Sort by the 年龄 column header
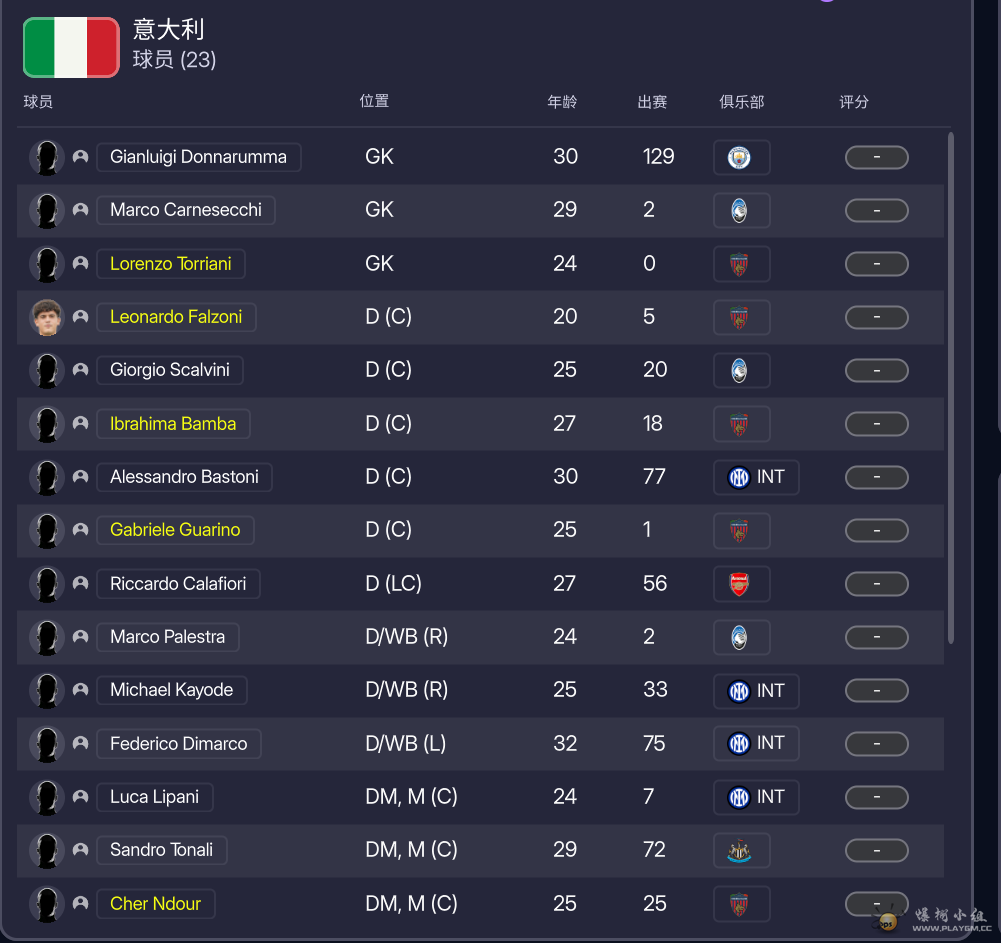This screenshot has width=1001, height=943. pos(562,102)
